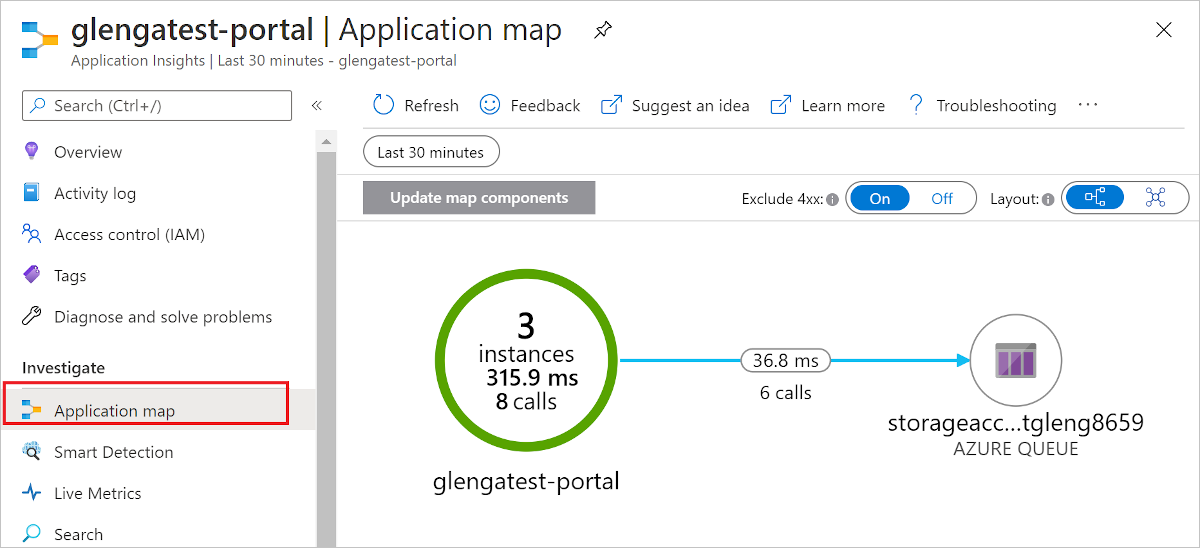1200x548 pixels.
Task: Open Live Metrics from sidebar
Action: click(x=98, y=493)
